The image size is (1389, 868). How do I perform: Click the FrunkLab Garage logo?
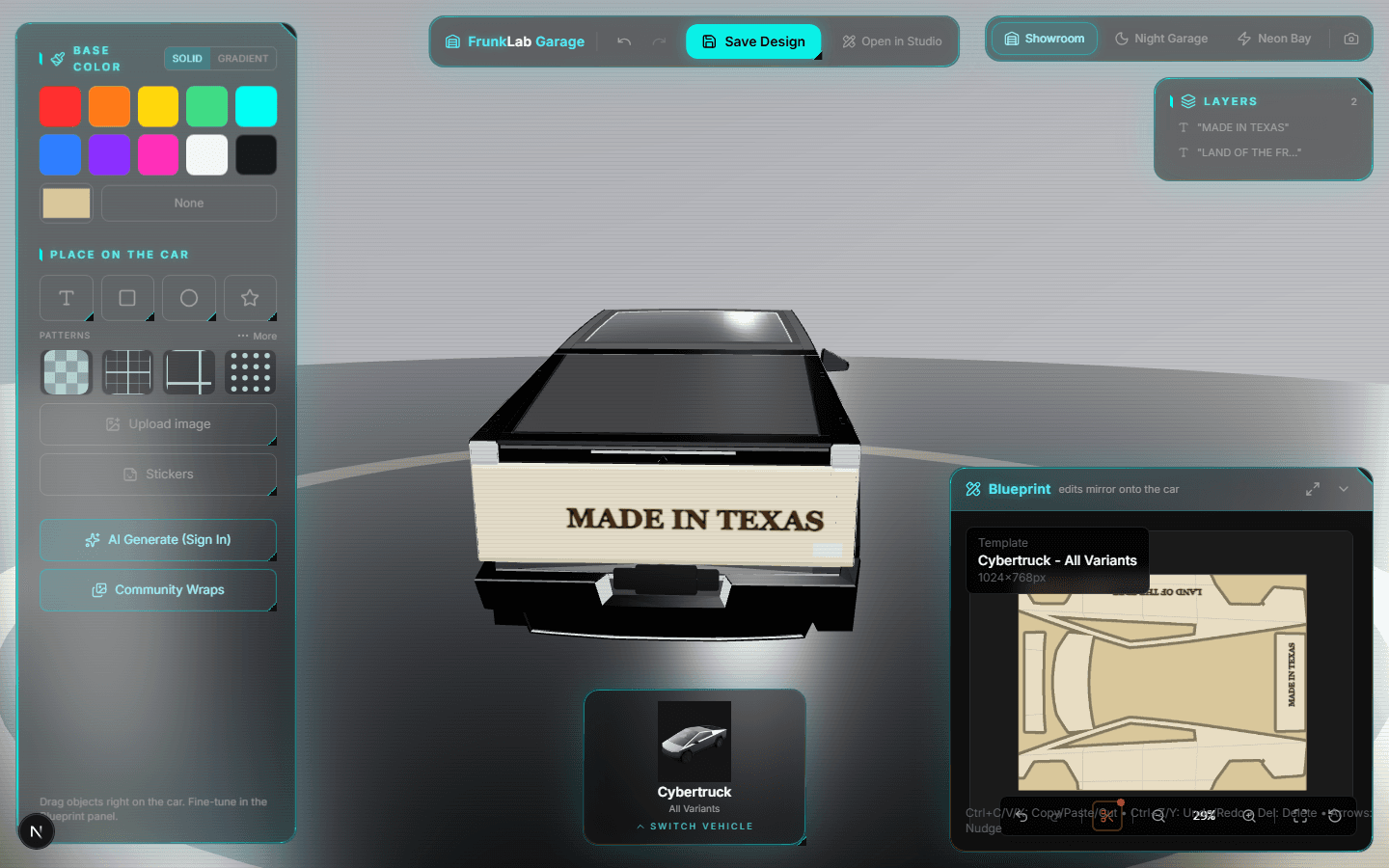[x=515, y=41]
